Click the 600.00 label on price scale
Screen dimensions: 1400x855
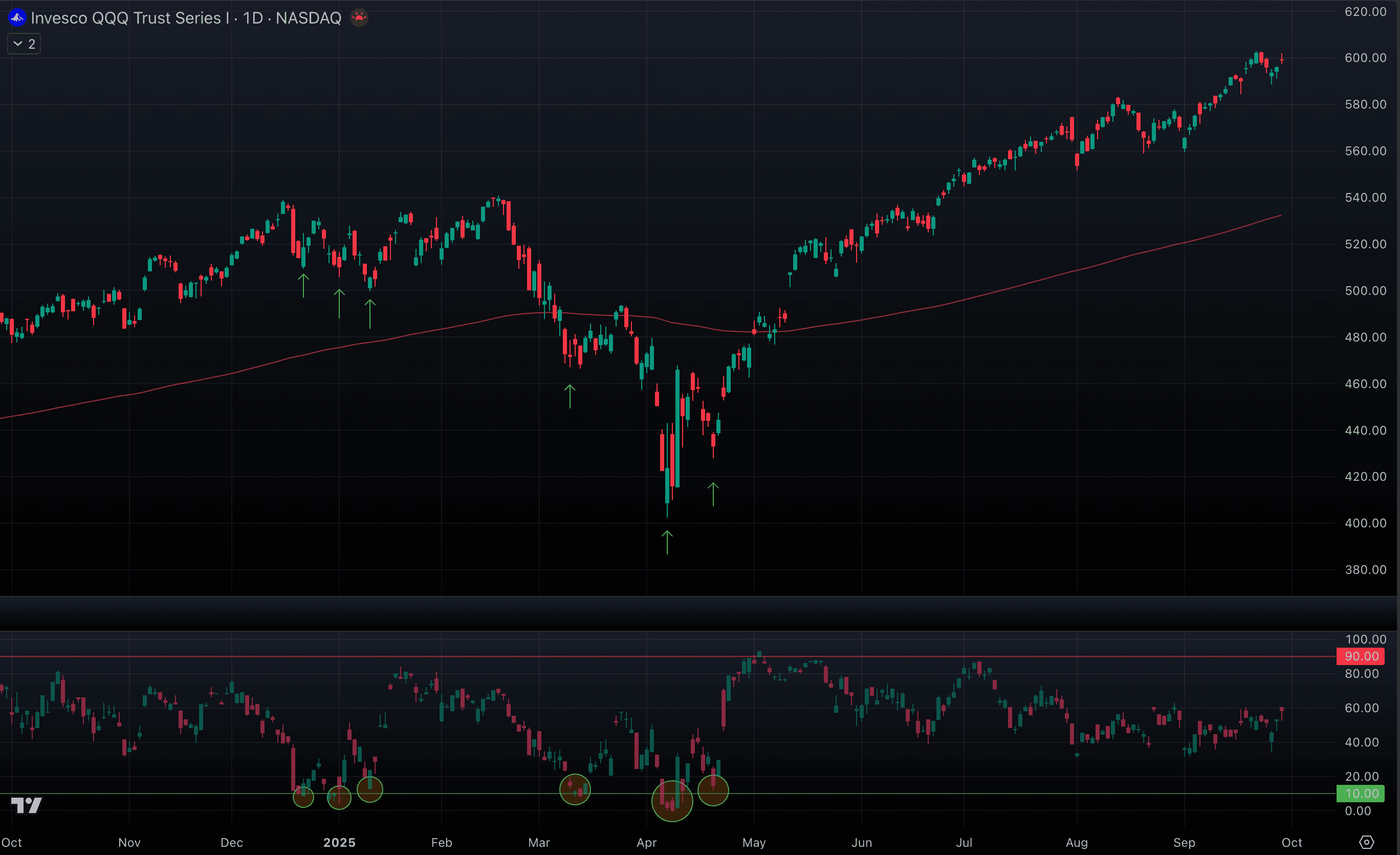pyautogui.click(x=1365, y=57)
